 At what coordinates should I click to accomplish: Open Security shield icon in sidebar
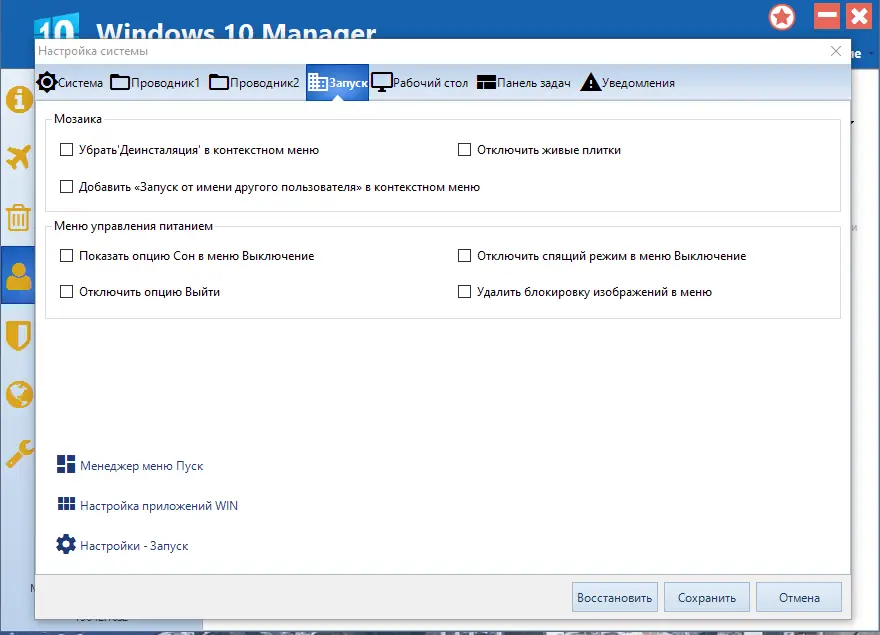[19, 335]
